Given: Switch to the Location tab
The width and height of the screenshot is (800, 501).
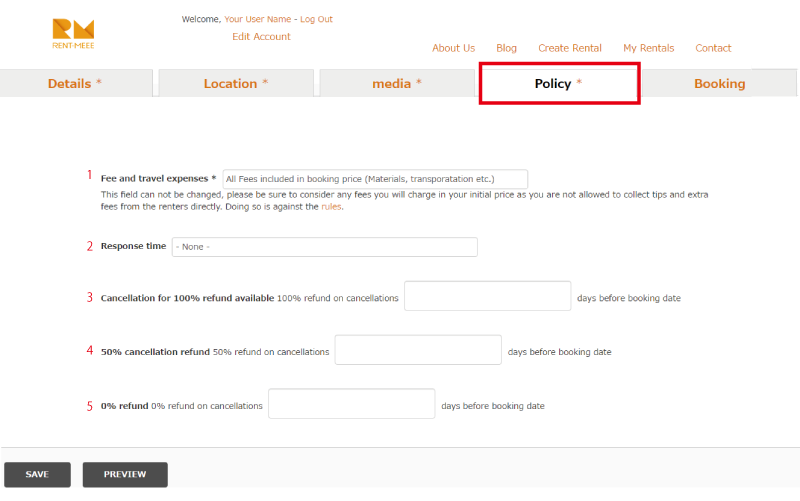Looking at the screenshot, I should pos(236,83).
